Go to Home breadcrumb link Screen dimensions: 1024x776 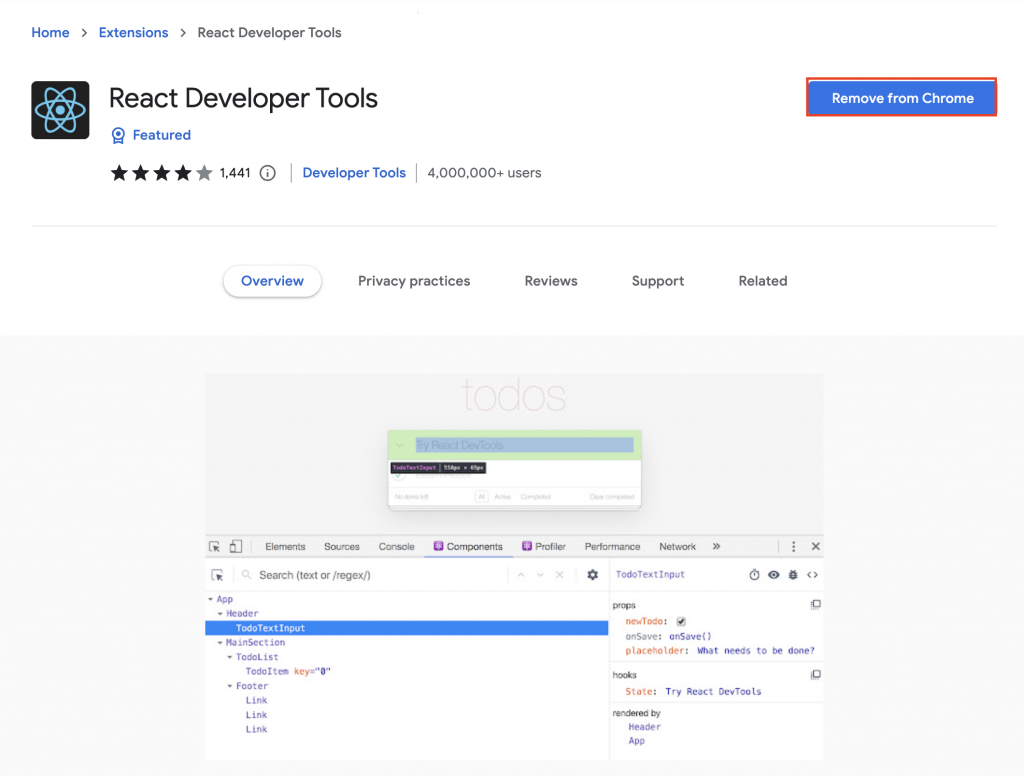pos(50,33)
